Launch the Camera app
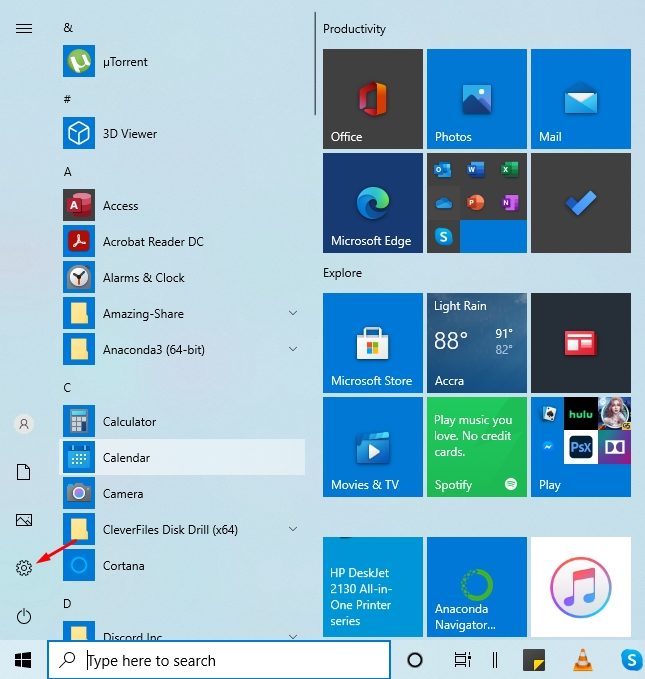Viewport: 645px width, 679px height. point(182,493)
